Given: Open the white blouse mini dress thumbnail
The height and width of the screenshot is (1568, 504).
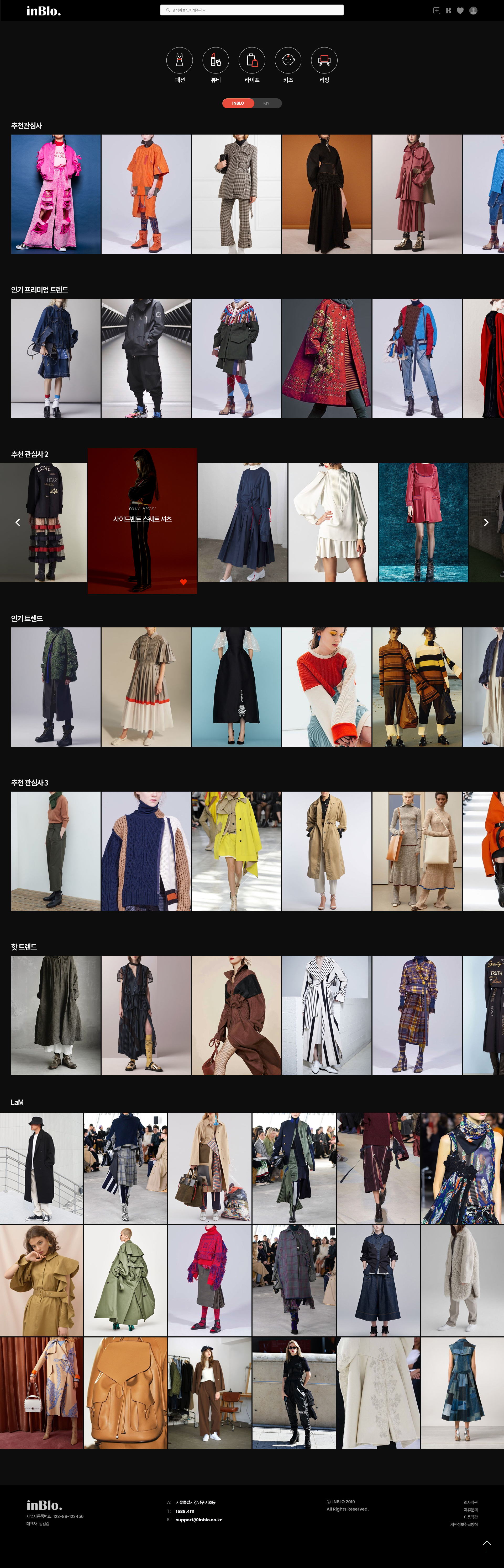Looking at the screenshot, I should pos(333,523).
